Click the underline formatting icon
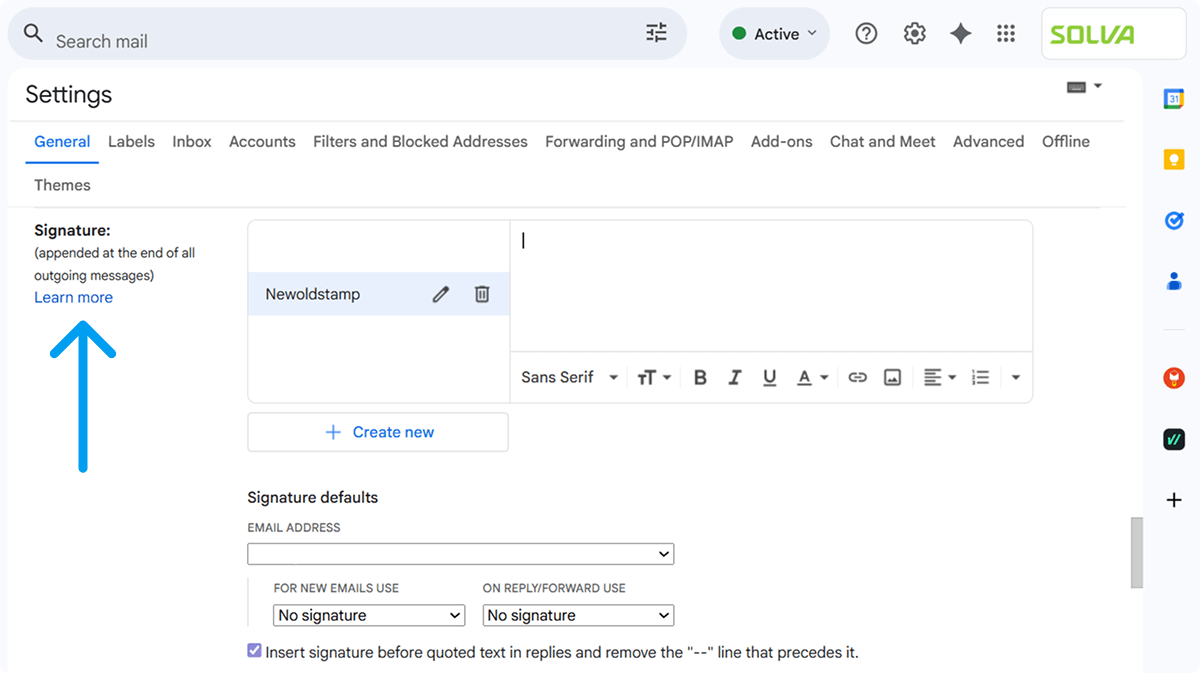This screenshot has width=1200, height=673. click(x=769, y=377)
